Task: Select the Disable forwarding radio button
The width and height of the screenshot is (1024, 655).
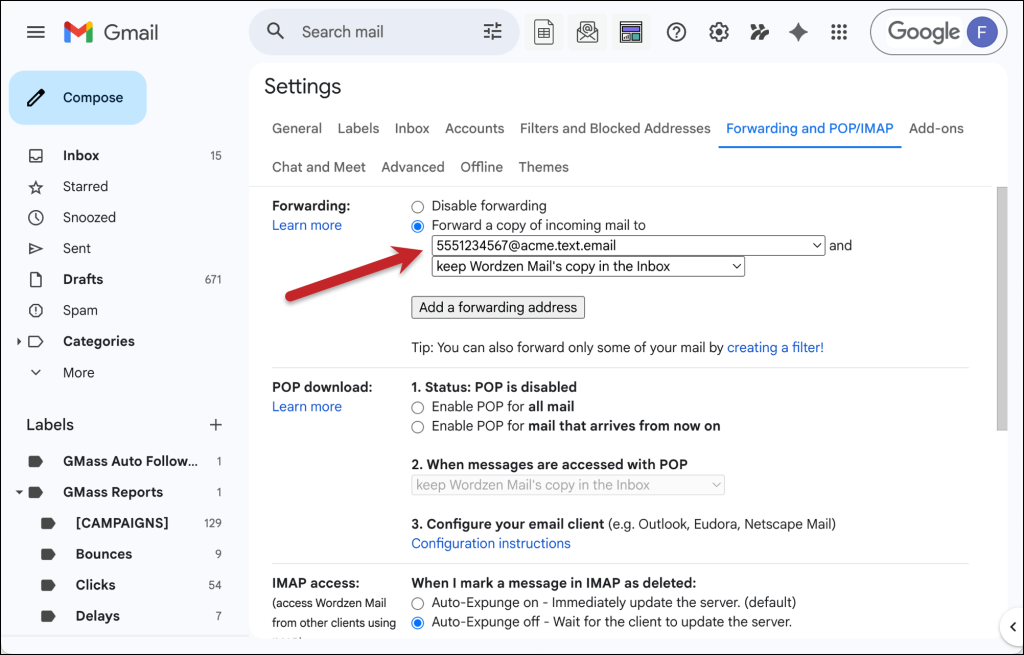Action: (418, 206)
